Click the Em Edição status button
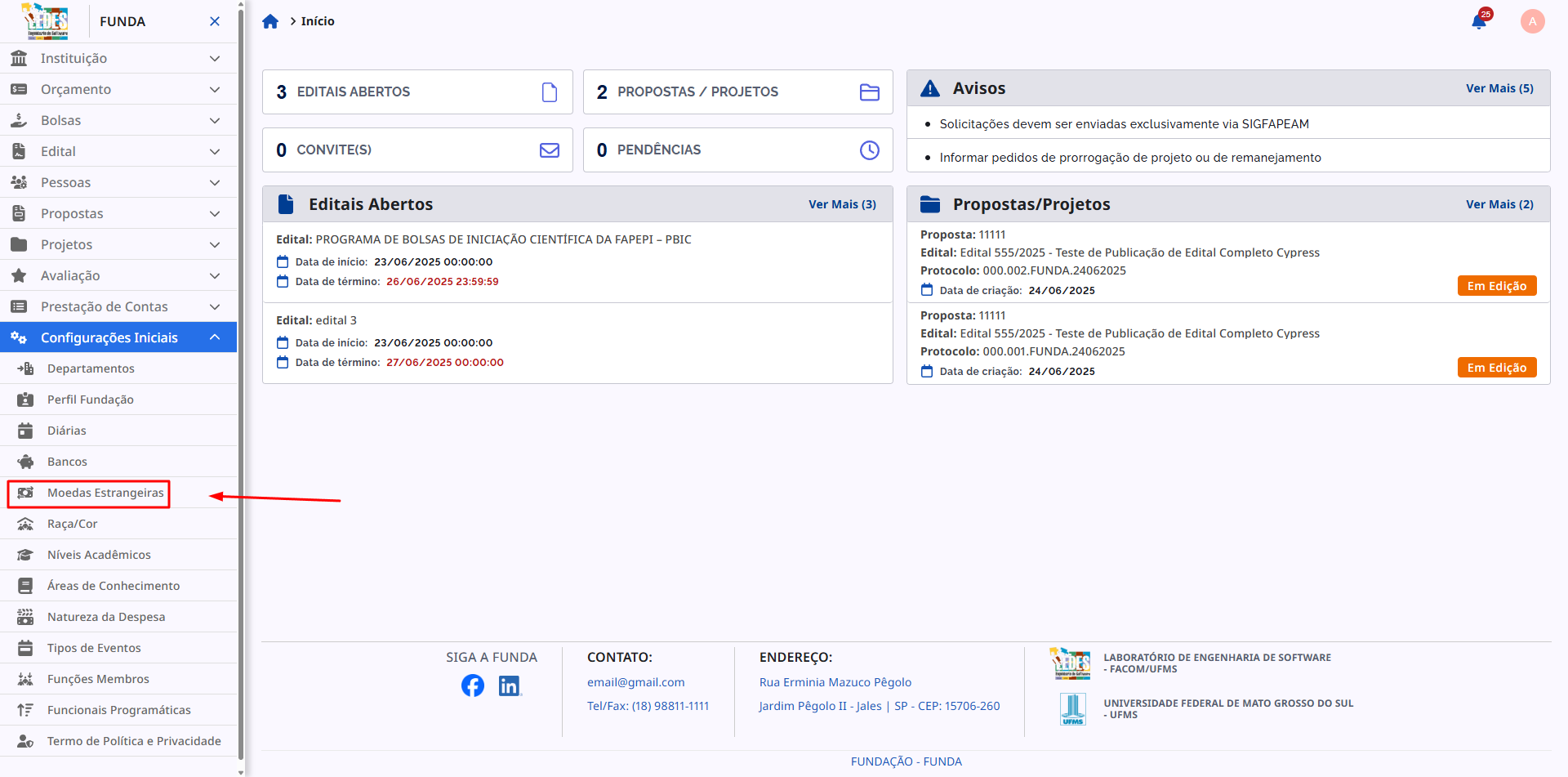 (x=1496, y=285)
